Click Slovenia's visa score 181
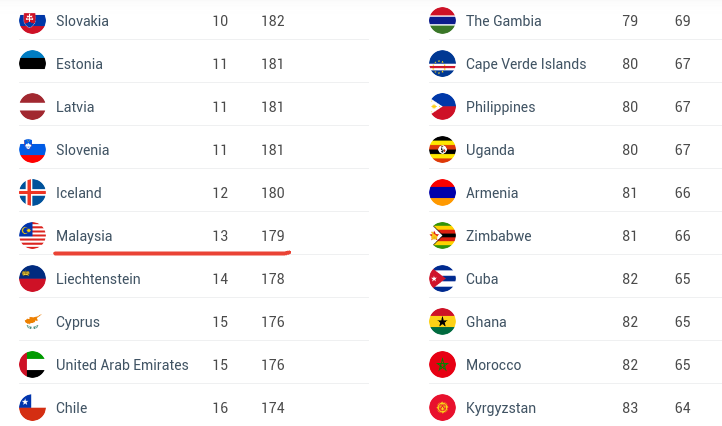The image size is (722, 426). click(x=272, y=150)
